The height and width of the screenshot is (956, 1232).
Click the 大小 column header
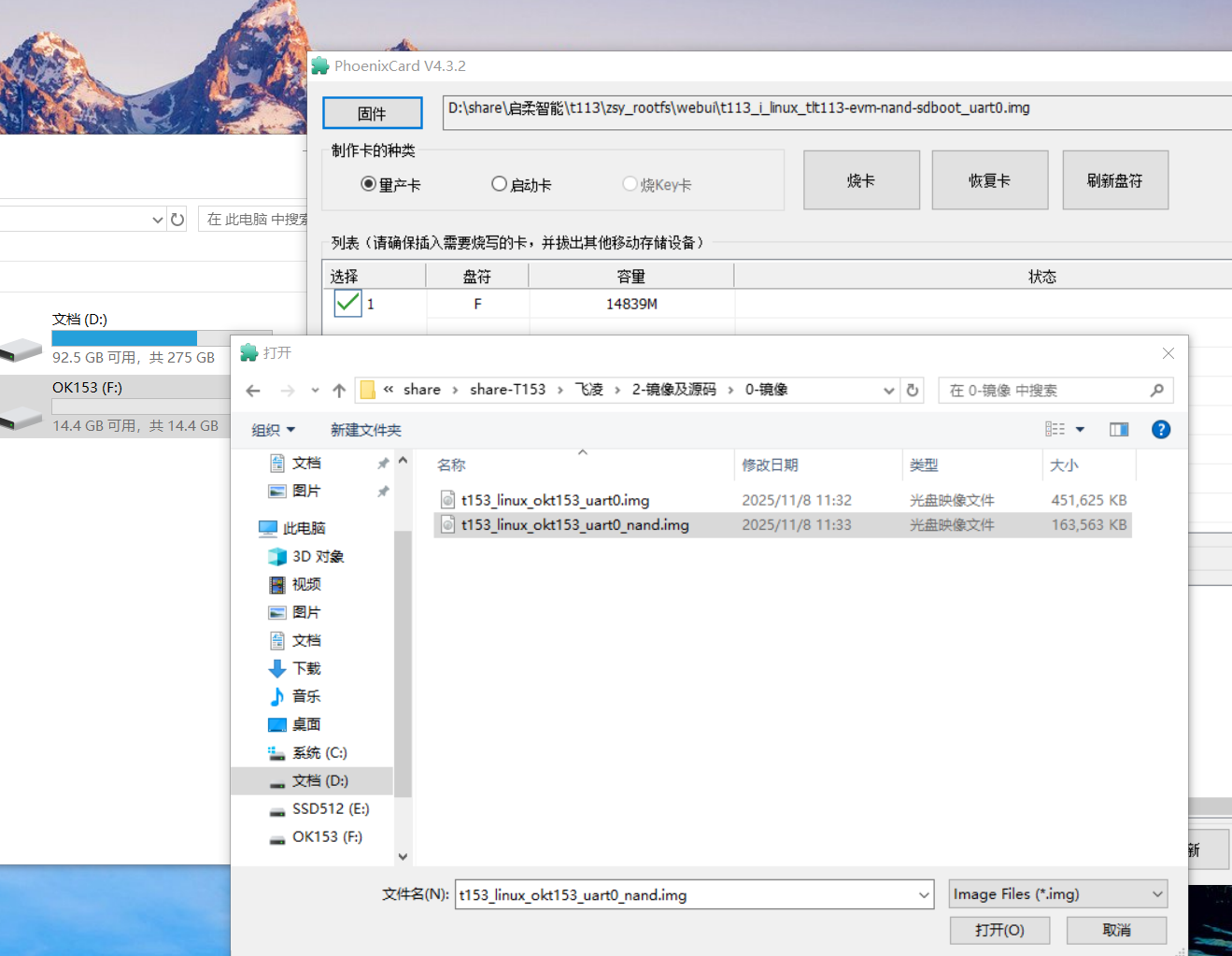click(x=1089, y=465)
